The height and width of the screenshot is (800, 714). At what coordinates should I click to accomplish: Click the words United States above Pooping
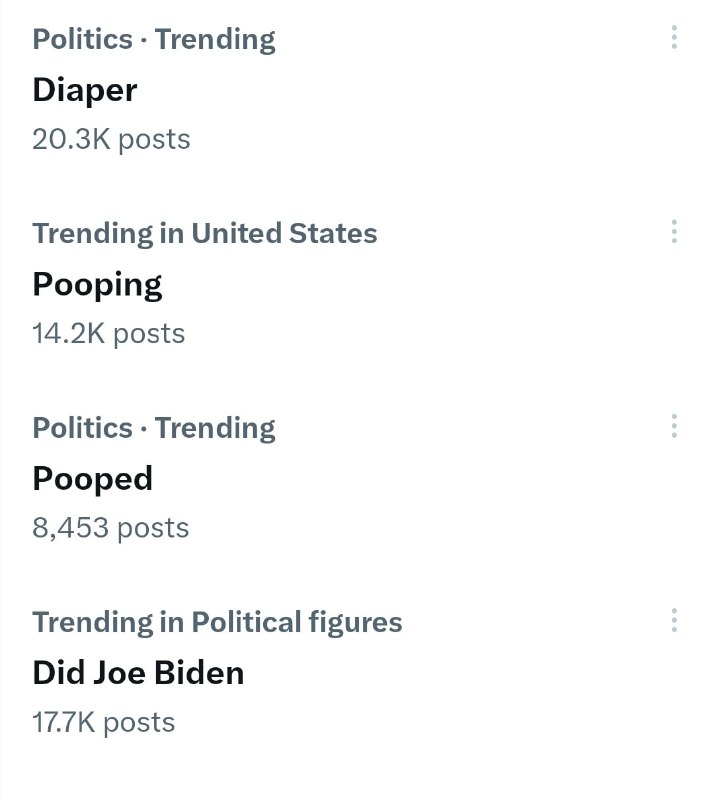pyautogui.click(x=284, y=233)
